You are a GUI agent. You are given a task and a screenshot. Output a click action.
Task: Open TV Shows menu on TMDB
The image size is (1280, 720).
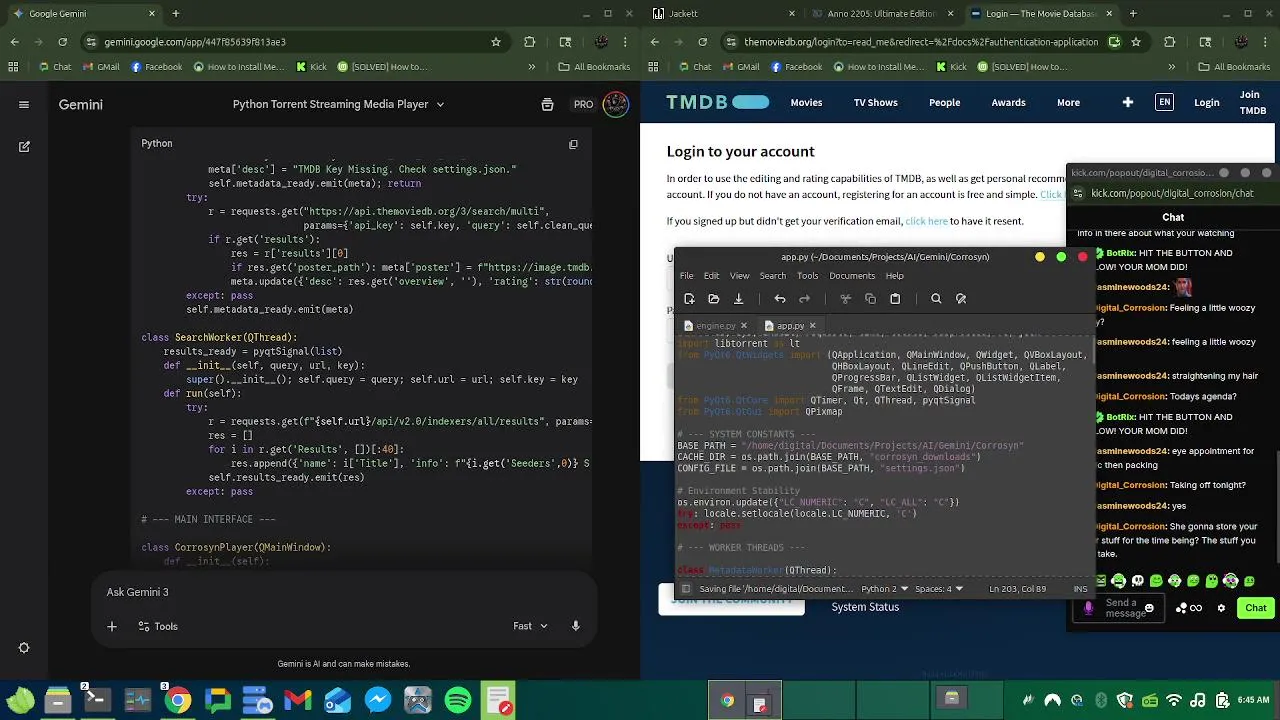[875, 102]
